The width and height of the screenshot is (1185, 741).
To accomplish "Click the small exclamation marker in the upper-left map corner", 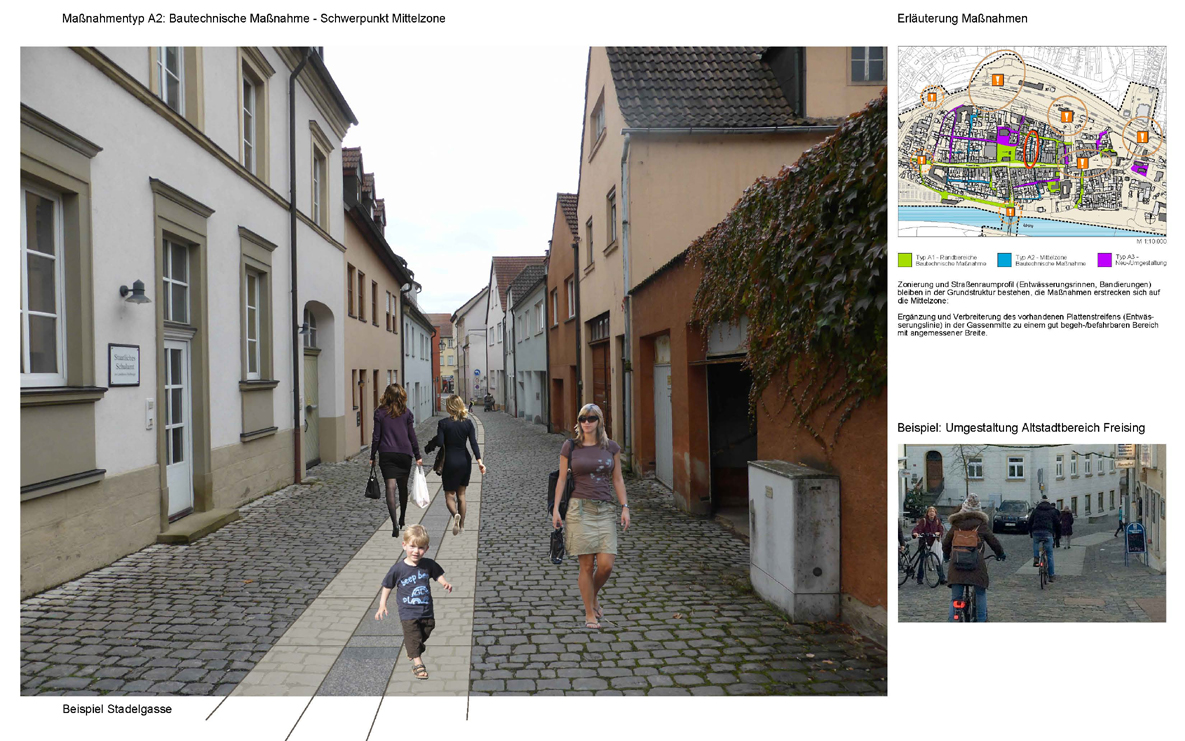I will point(932,96).
